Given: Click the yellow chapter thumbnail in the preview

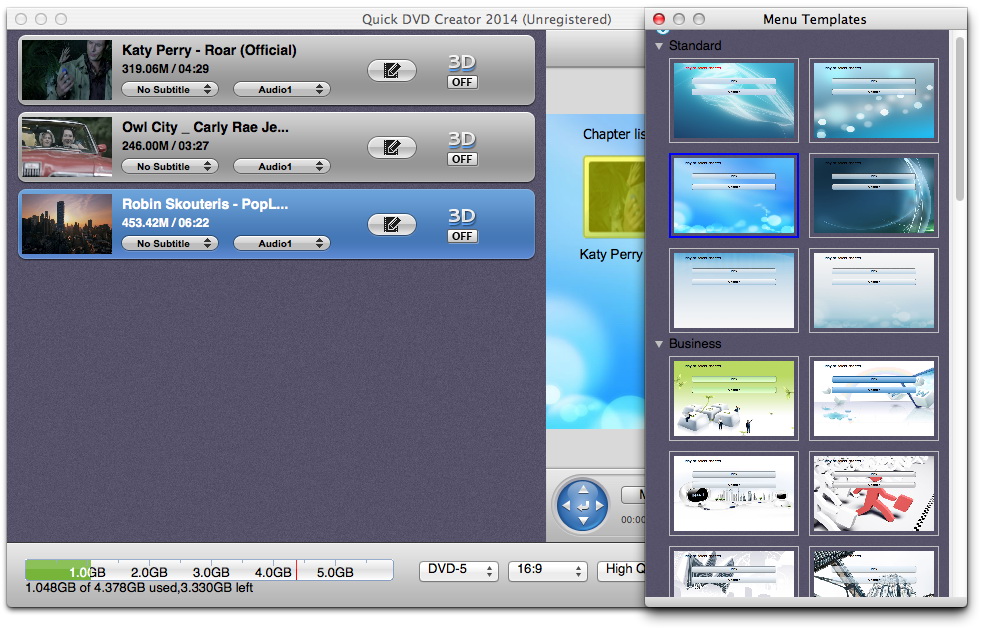Looking at the screenshot, I should click(x=614, y=197).
